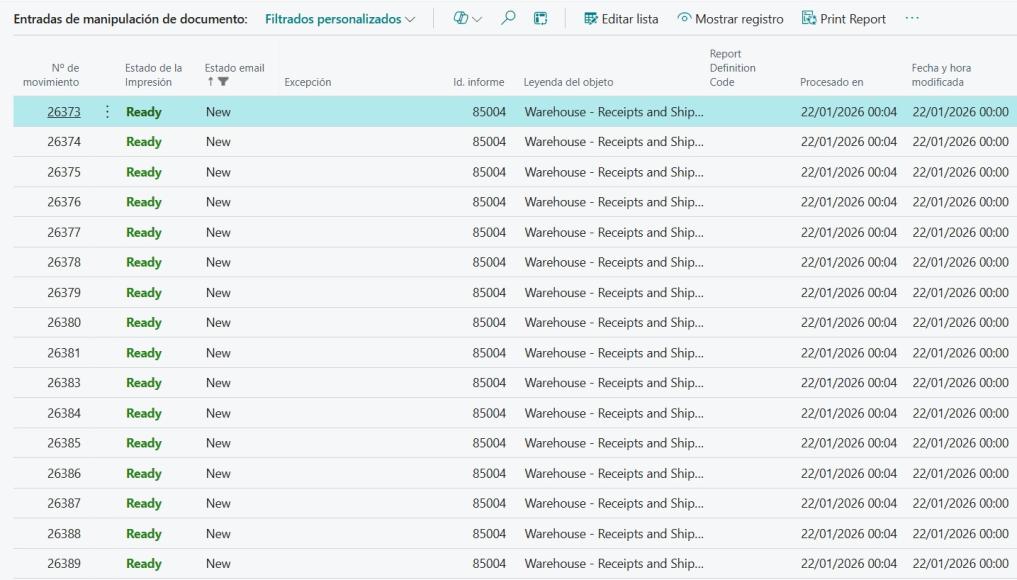Click the copilot/analyze icon in toolbar
Viewport: 1017px width, 580px height.
pyautogui.click(x=462, y=19)
